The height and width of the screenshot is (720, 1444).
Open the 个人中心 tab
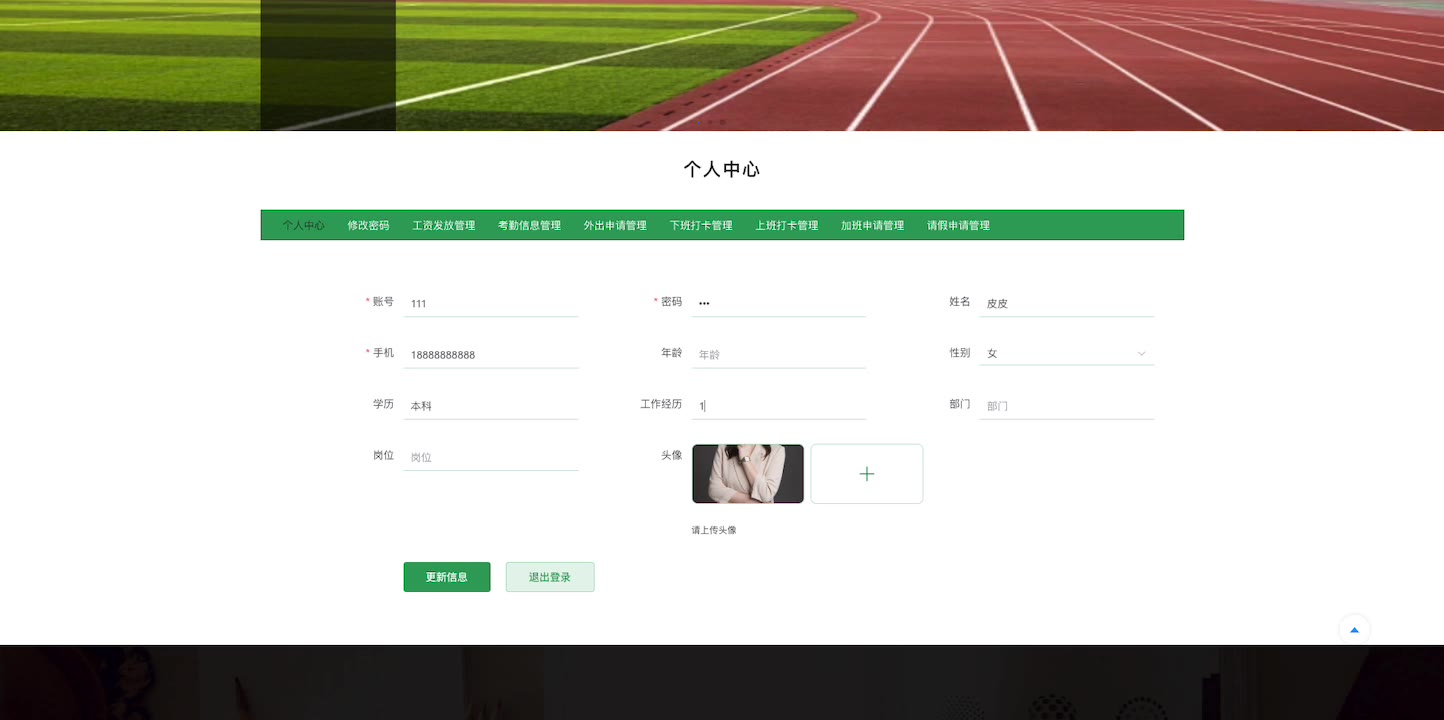point(303,225)
